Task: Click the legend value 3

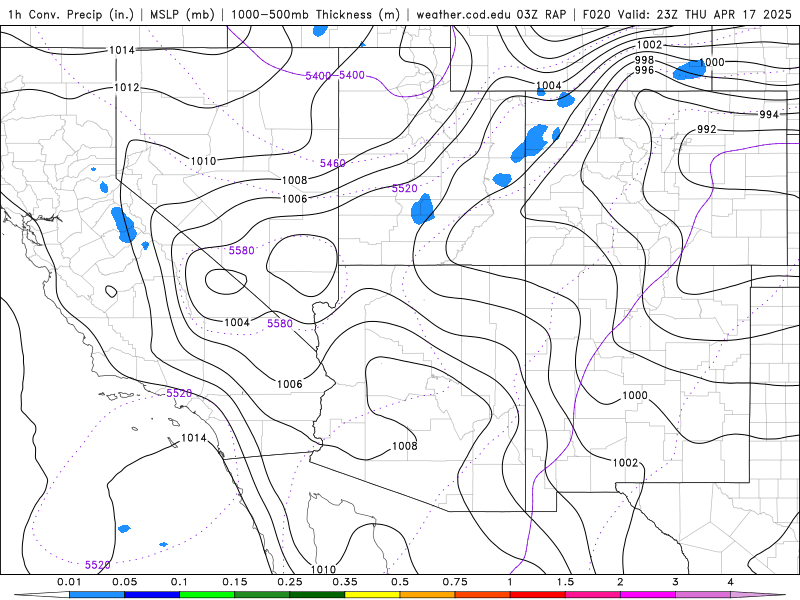Action: (x=676, y=582)
